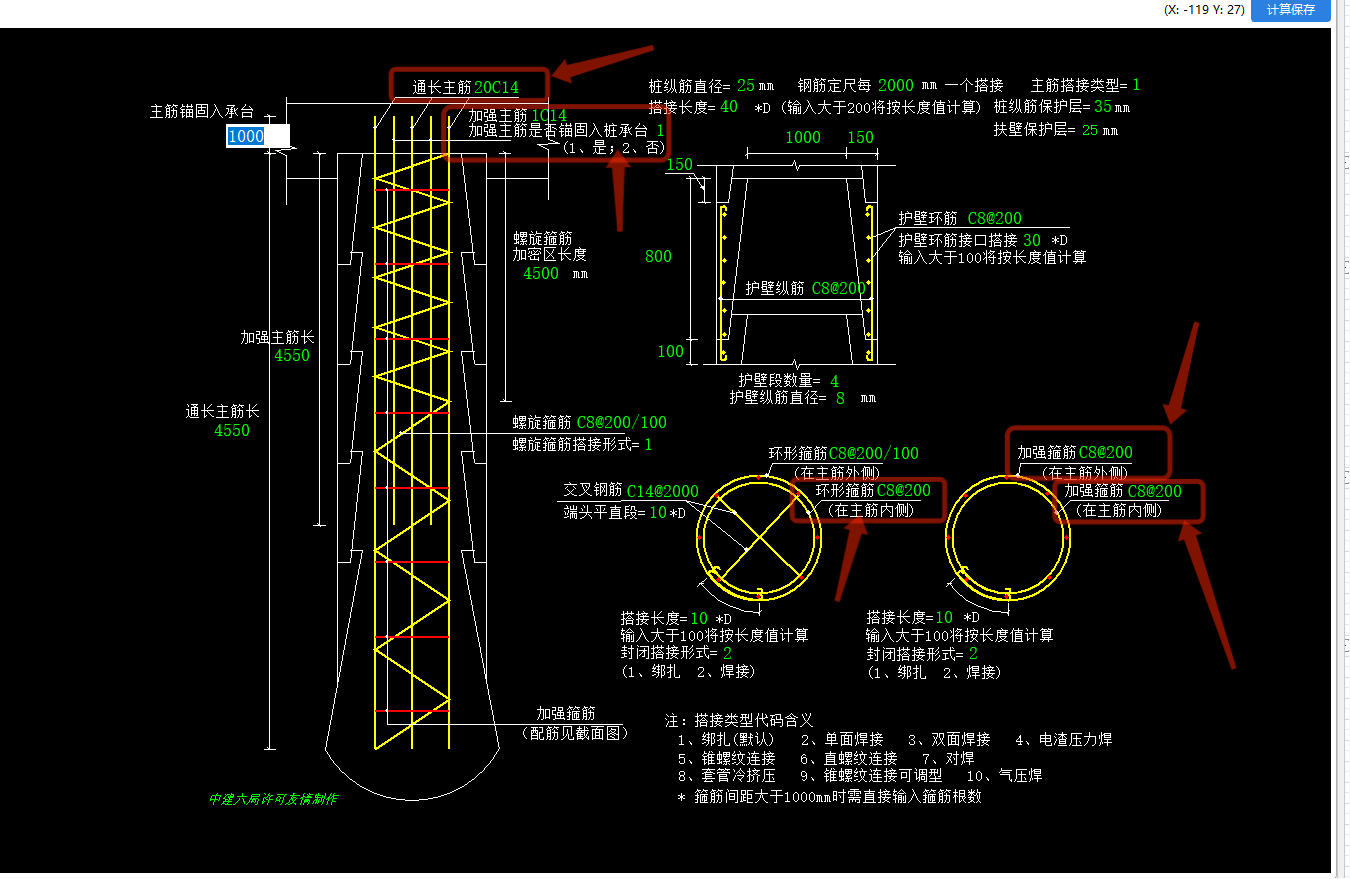Viewport: 1350px width, 879px height.
Task: Edit pile 搭接长度 value 40
Action: click(729, 107)
